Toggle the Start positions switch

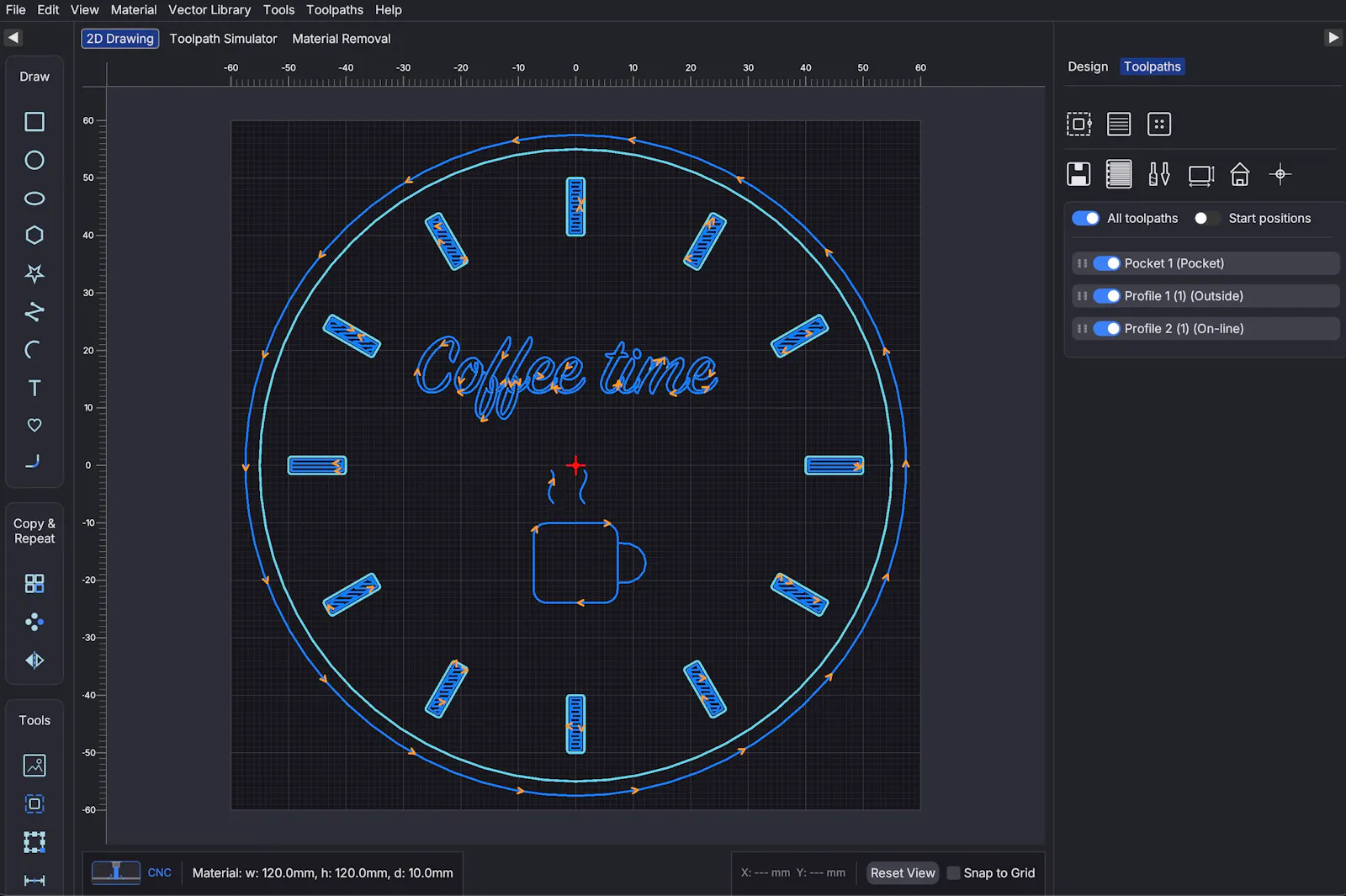click(x=1206, y=218)
